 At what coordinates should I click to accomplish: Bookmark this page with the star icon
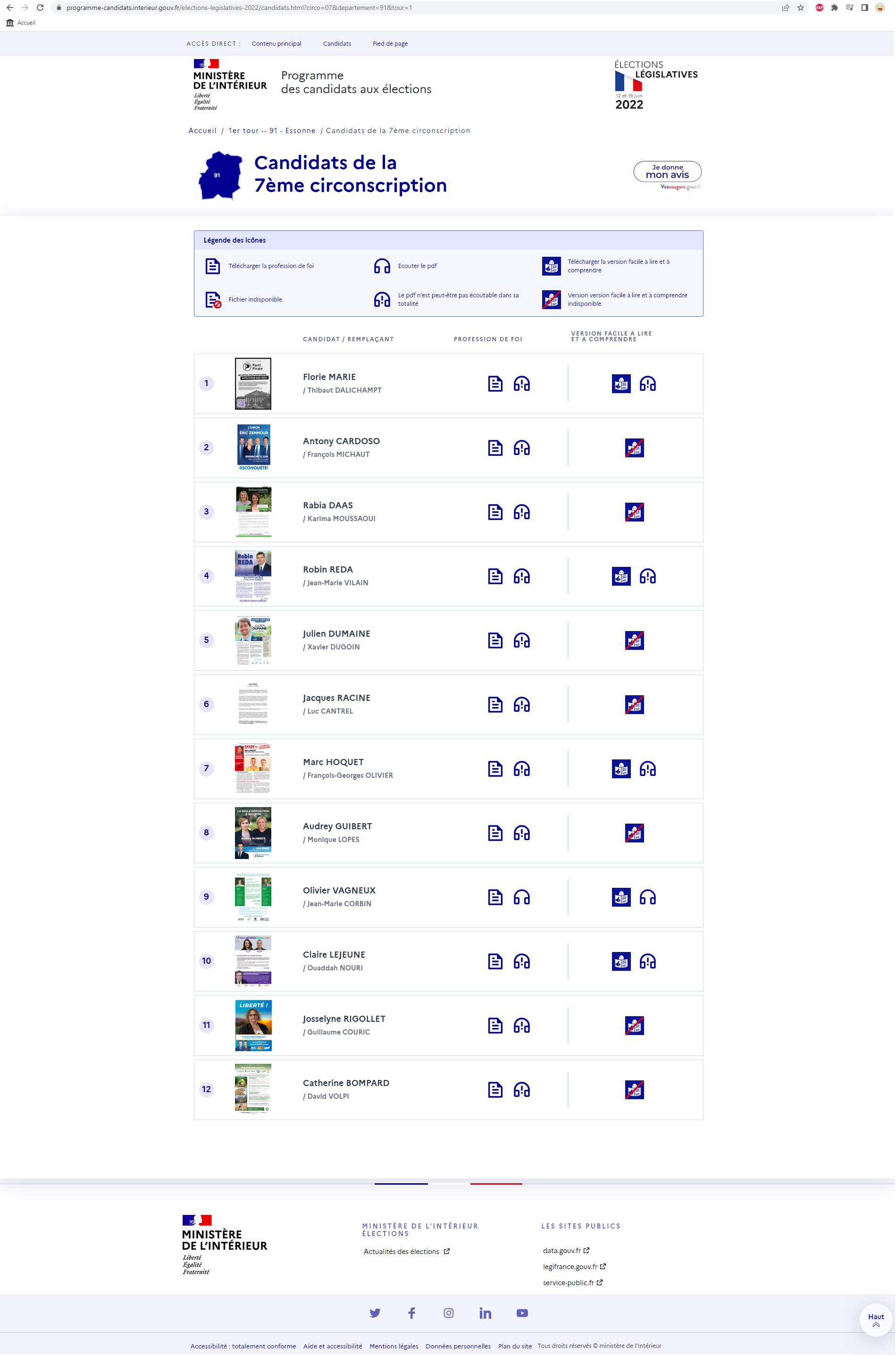(x=801, y=8)
